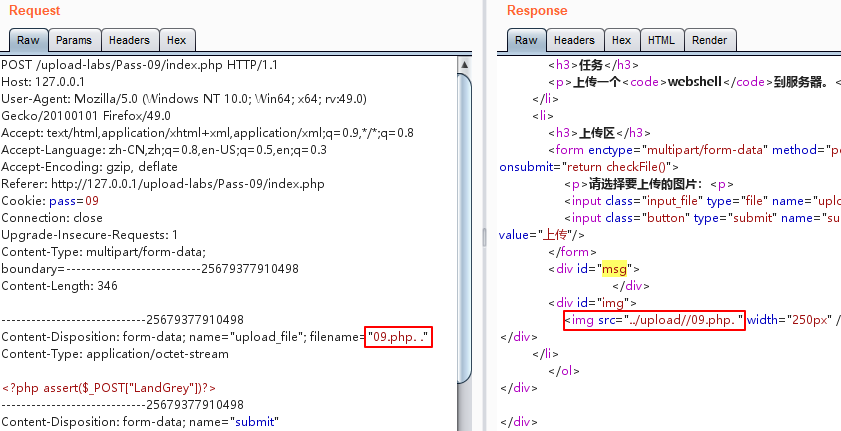
Task: Click the <h3>任务</h3> line in response
Action: [594, 65]
